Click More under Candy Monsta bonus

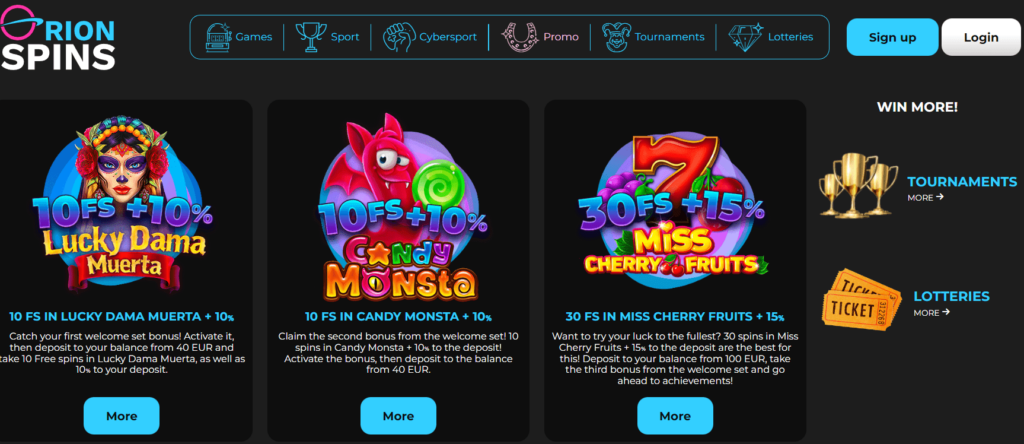pos(398,416)
